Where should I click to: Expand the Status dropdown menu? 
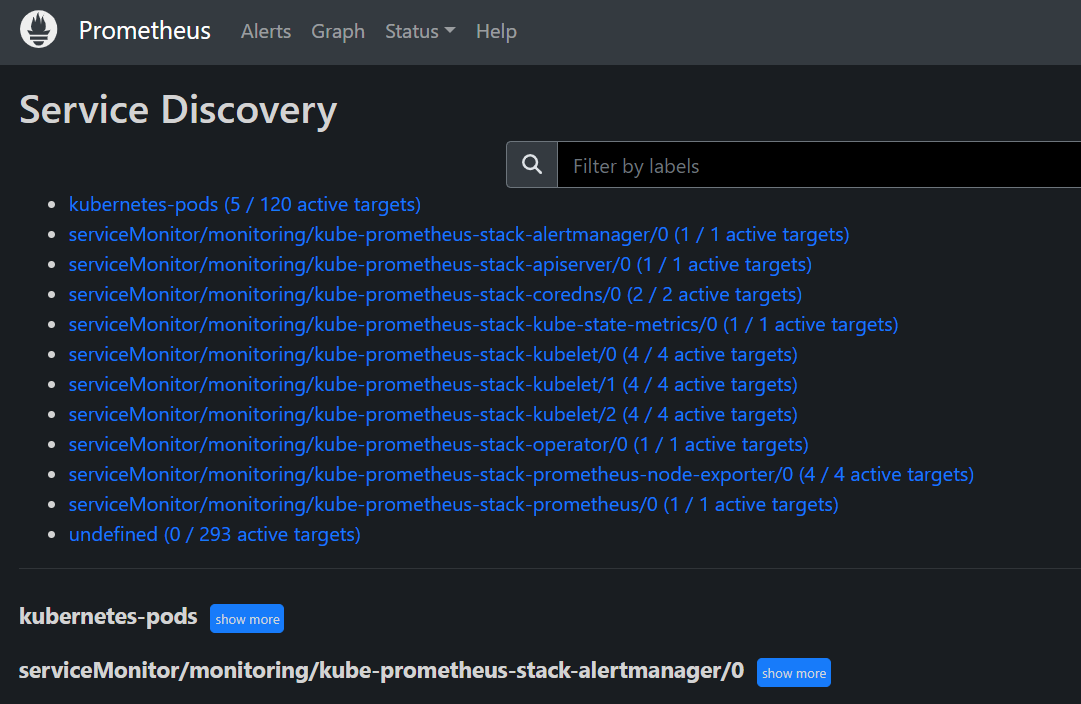coord(420,31)
